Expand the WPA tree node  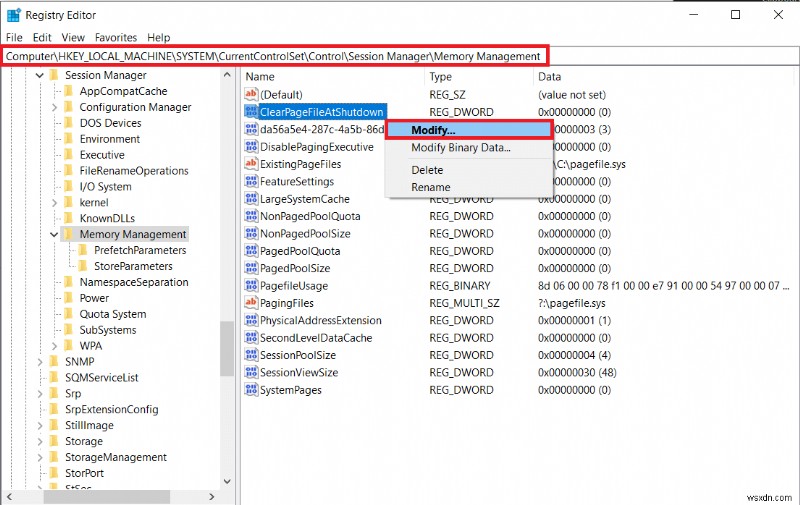coord(54,346)
